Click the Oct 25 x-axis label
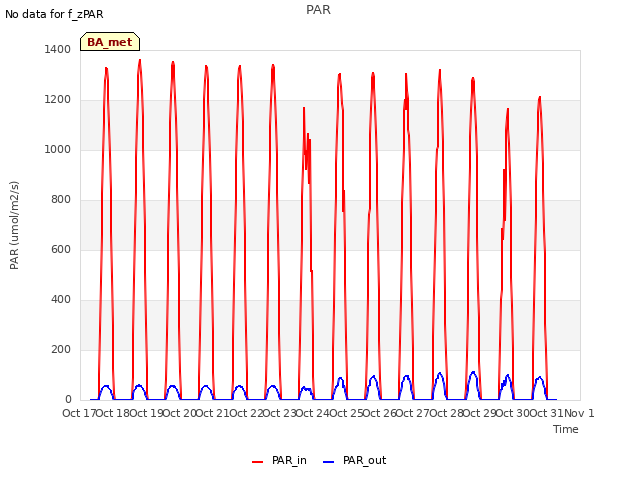The width and height of the screenshot is (640, 480). pos(346,413)
